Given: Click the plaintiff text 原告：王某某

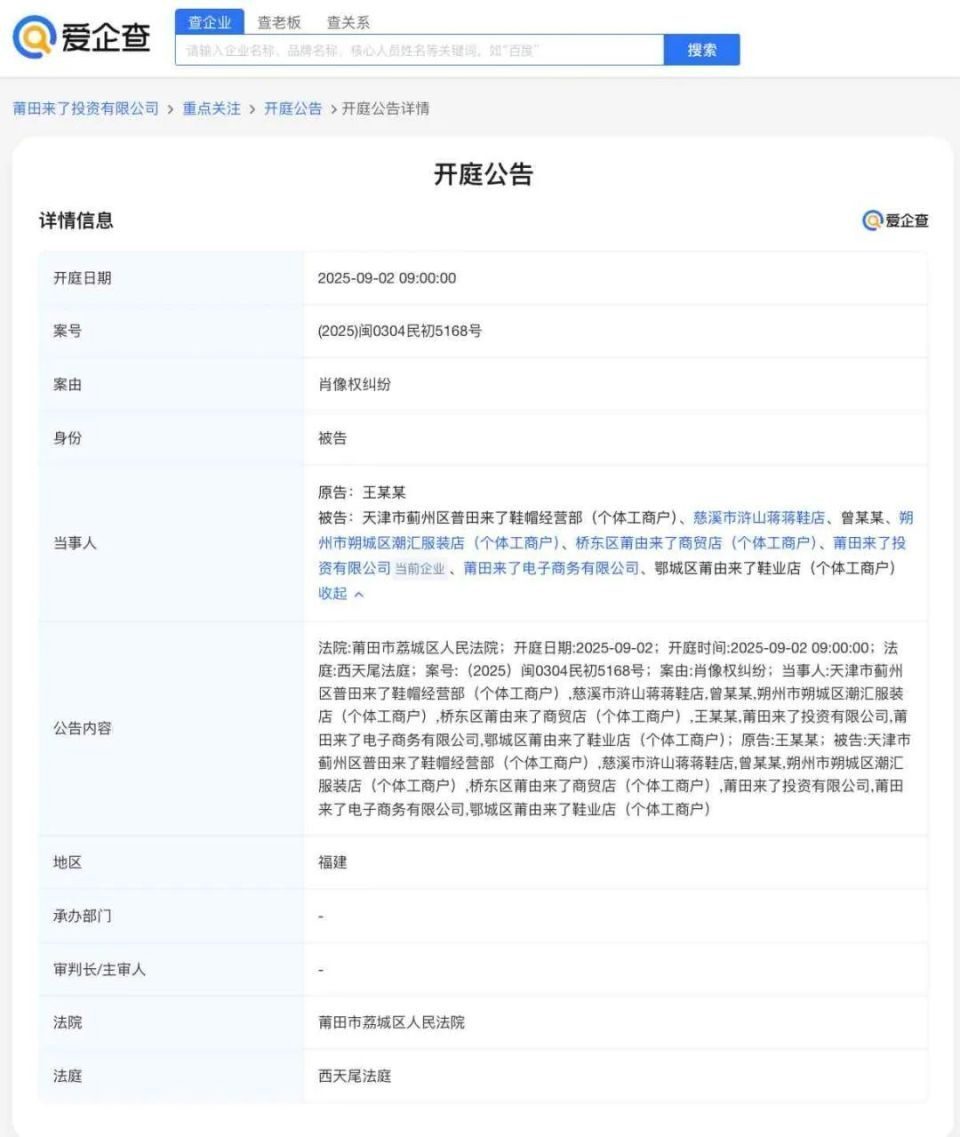Looking at the screenshot, I should tap(362, 492).
